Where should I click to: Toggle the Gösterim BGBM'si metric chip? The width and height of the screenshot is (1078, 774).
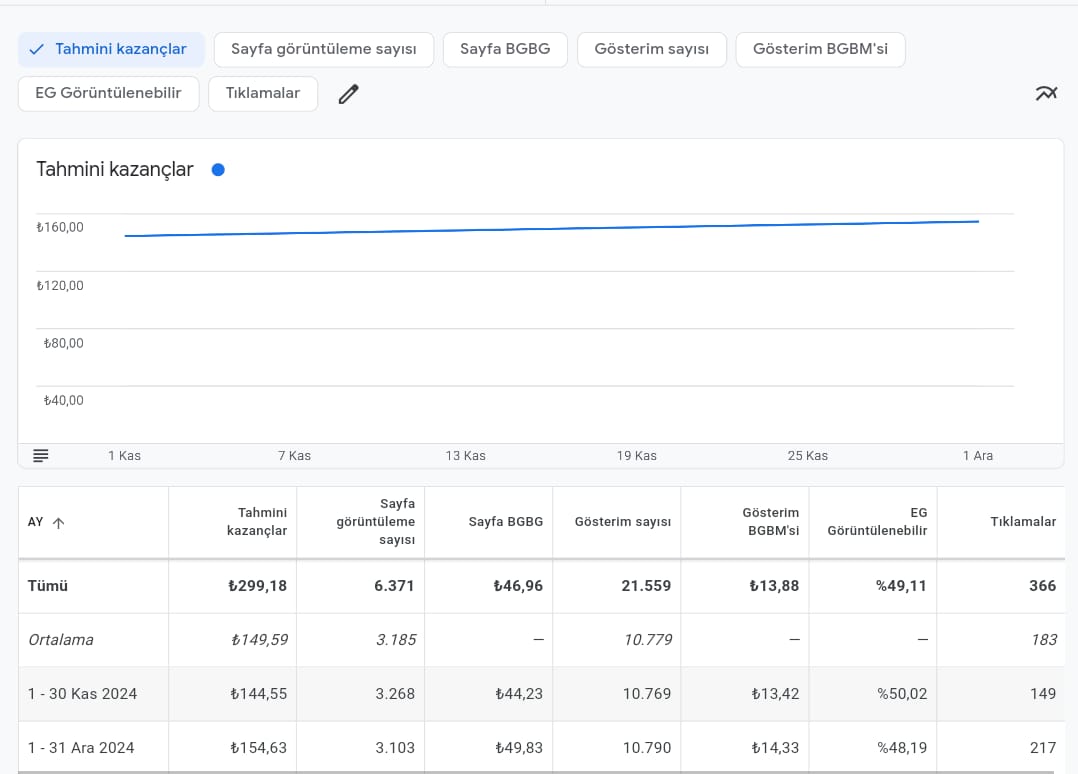[x=820, y=49]
